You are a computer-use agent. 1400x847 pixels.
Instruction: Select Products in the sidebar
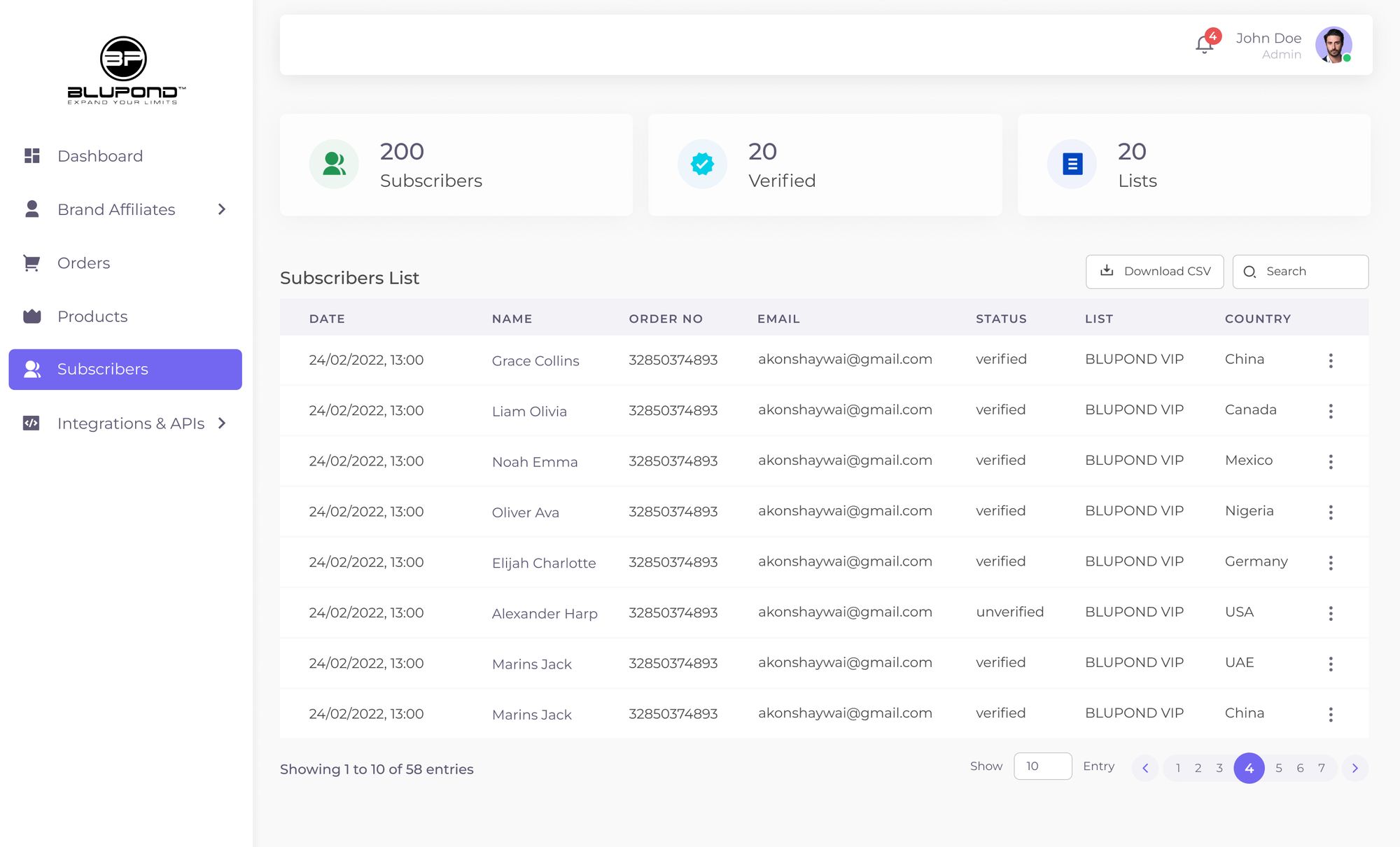point(92,316)
